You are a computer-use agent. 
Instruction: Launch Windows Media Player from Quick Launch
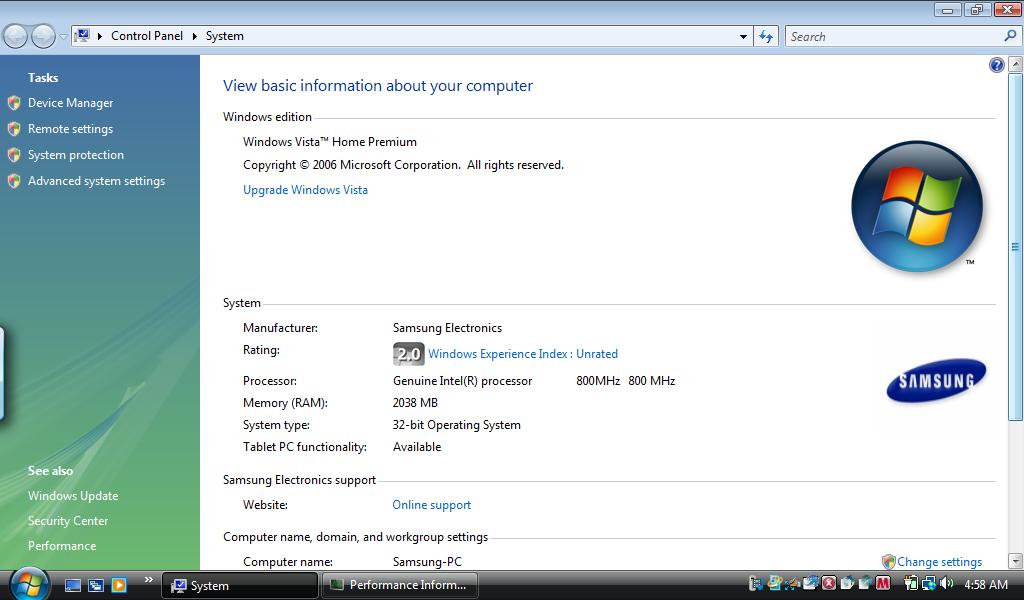119,585
